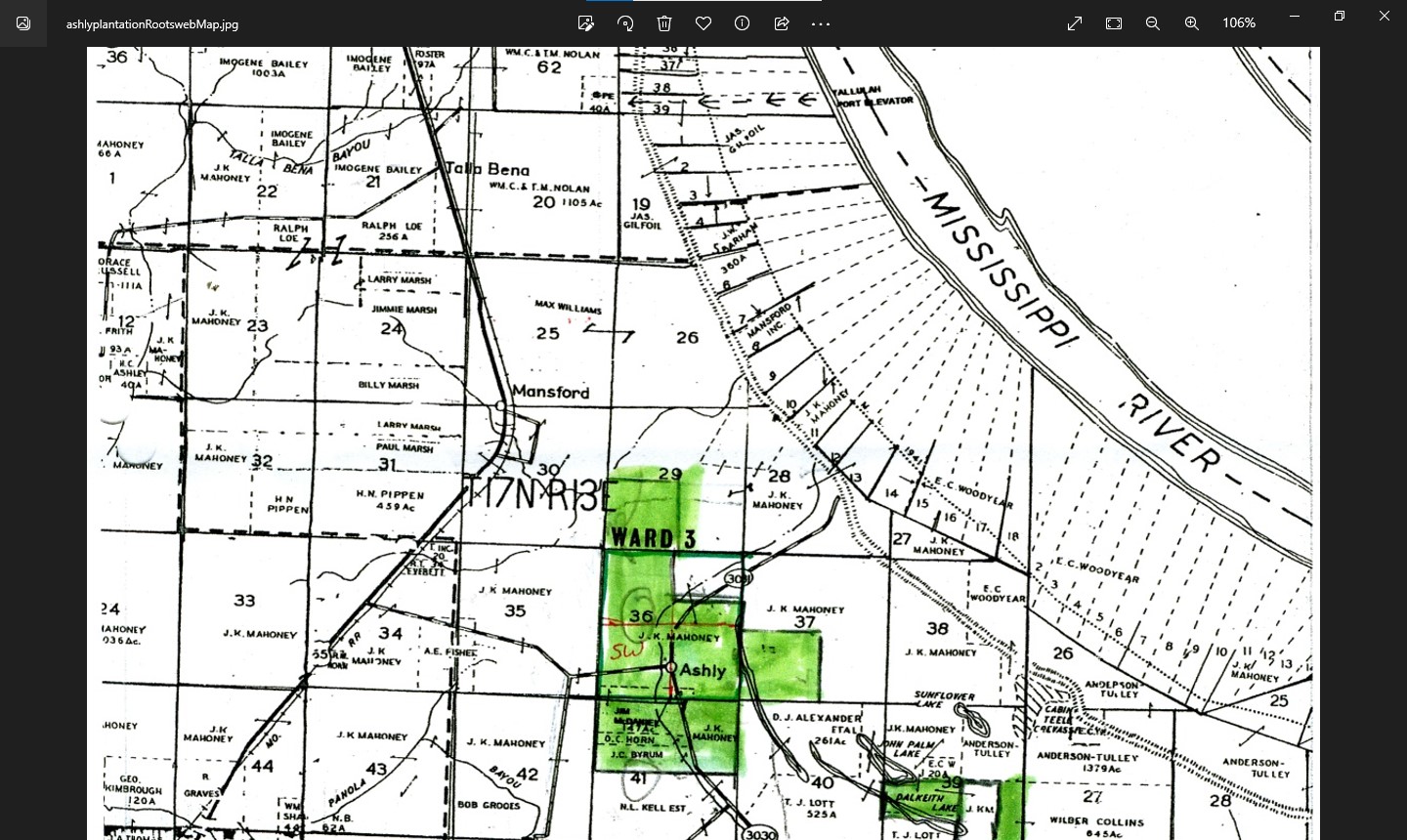Image resolution: width=1407 pixels, height=840 pixels.
Task: Restore down the Photos window
Action: [x=1340, y=17]
